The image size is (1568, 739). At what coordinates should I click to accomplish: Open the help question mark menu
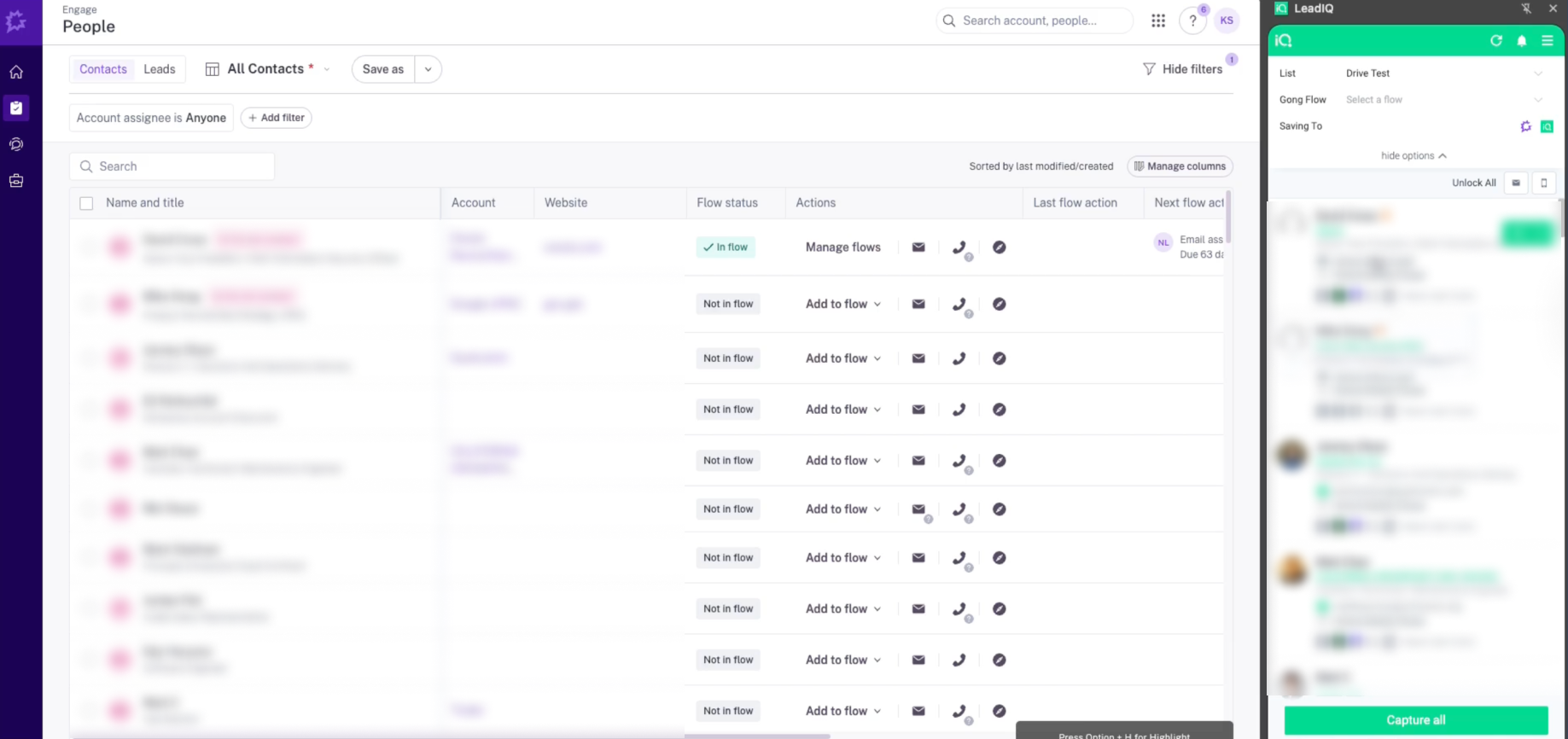(1192, 20)
